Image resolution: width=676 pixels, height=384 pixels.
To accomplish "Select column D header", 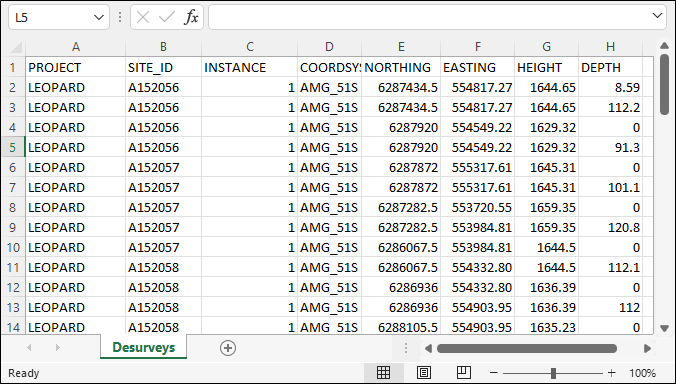I will [329, 47].
